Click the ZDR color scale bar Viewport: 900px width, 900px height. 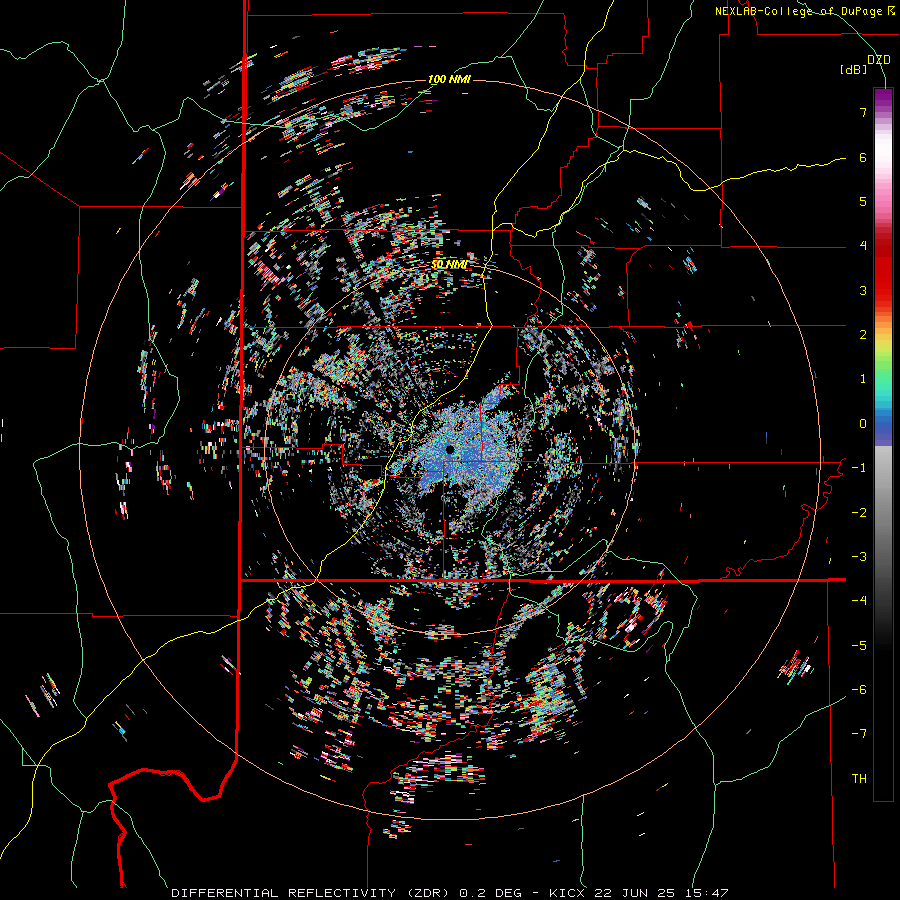point(883,444)
